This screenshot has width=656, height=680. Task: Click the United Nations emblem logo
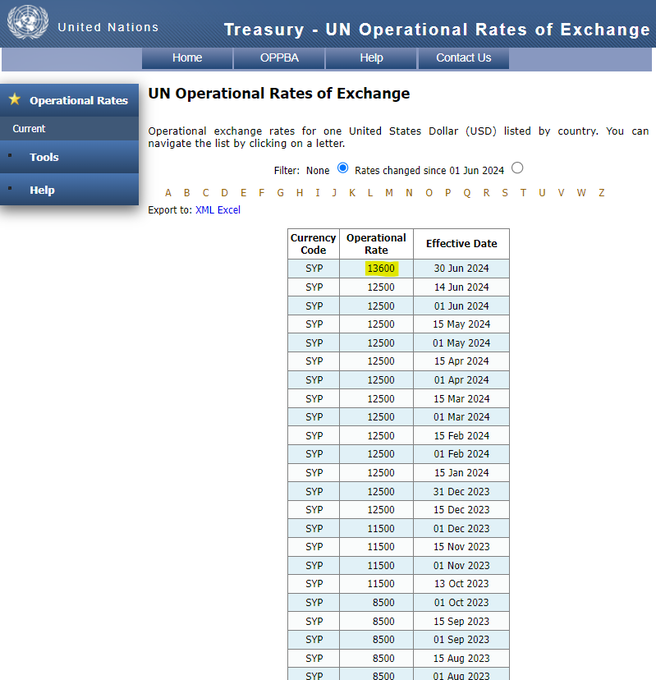(28, 22)
